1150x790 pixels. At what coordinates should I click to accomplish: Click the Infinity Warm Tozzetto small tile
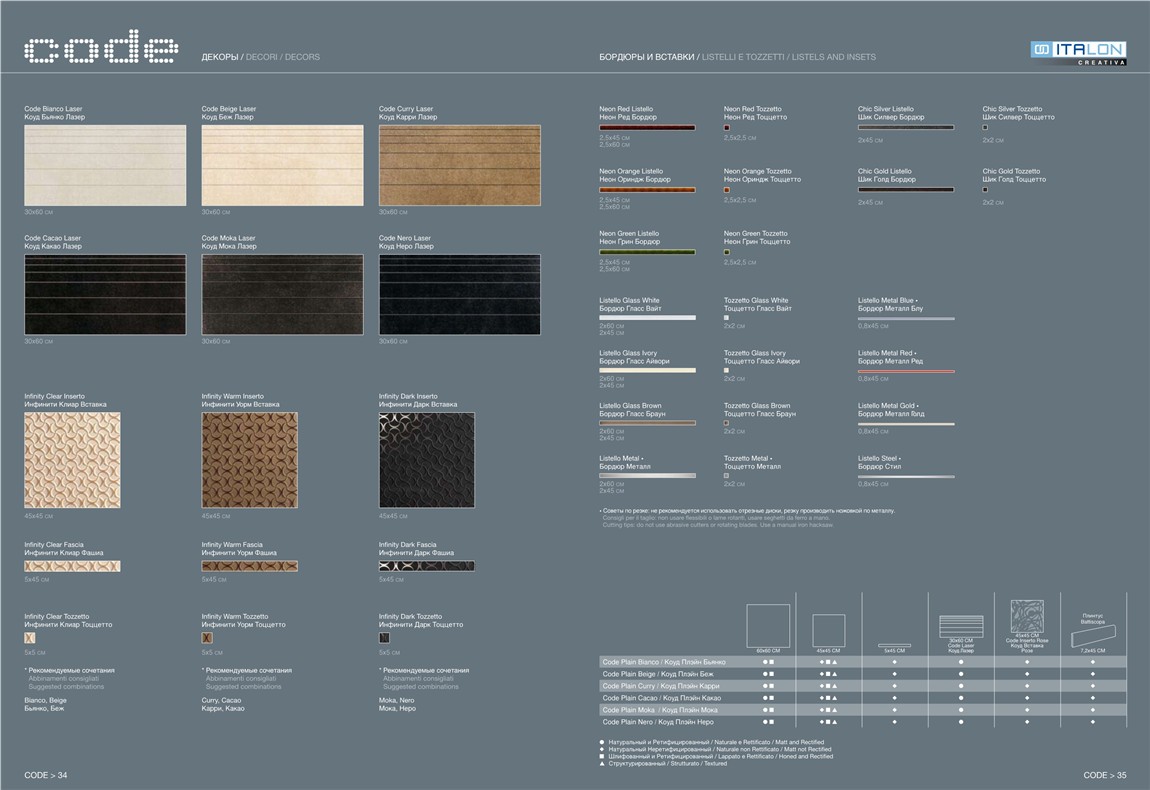point(207,638)
